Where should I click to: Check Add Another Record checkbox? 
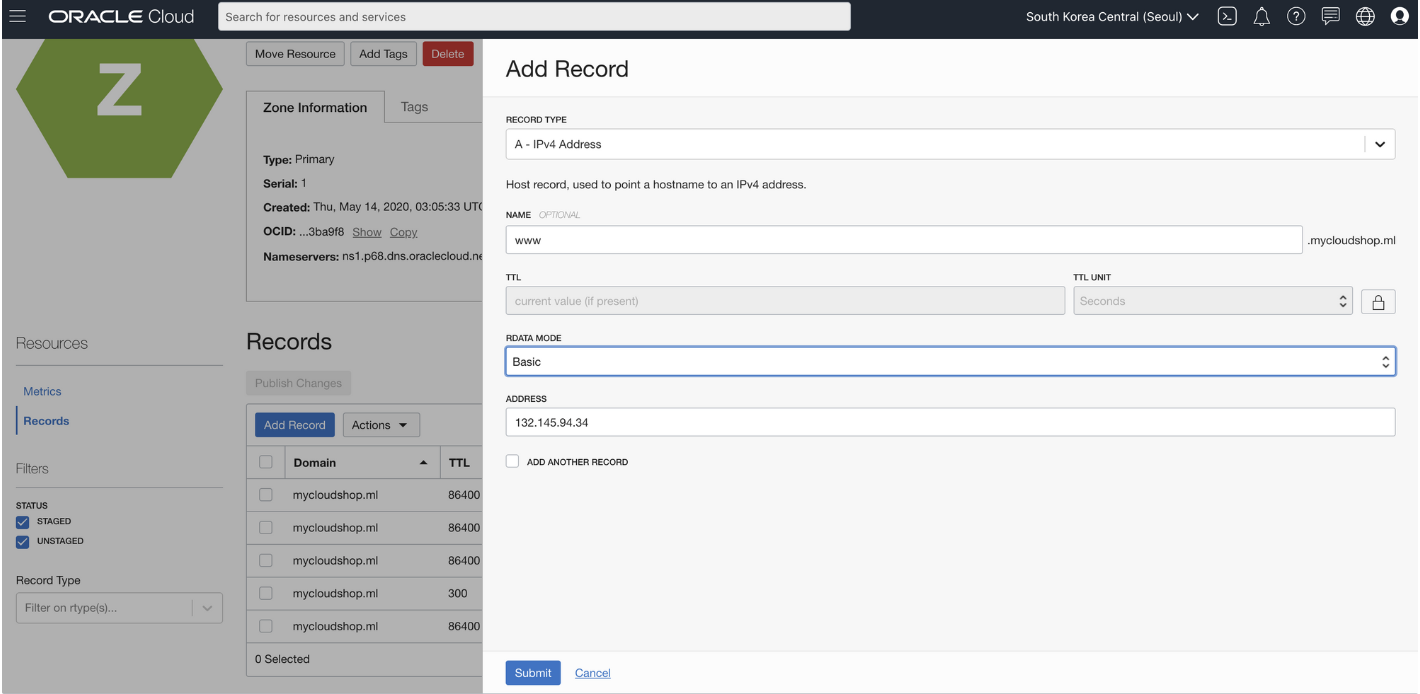tap(512, 462)
